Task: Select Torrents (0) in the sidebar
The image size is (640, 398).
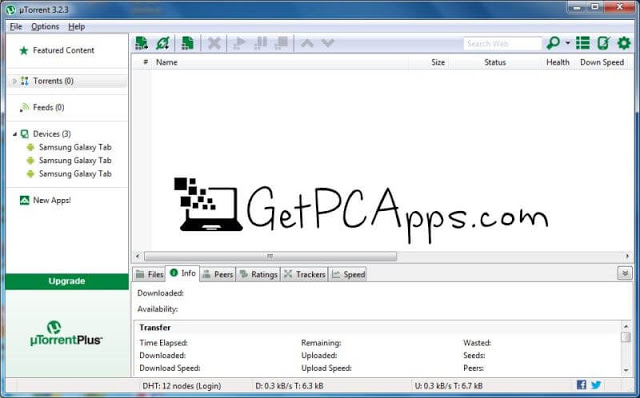Action: pyautogui.click(x=53, y=81)
